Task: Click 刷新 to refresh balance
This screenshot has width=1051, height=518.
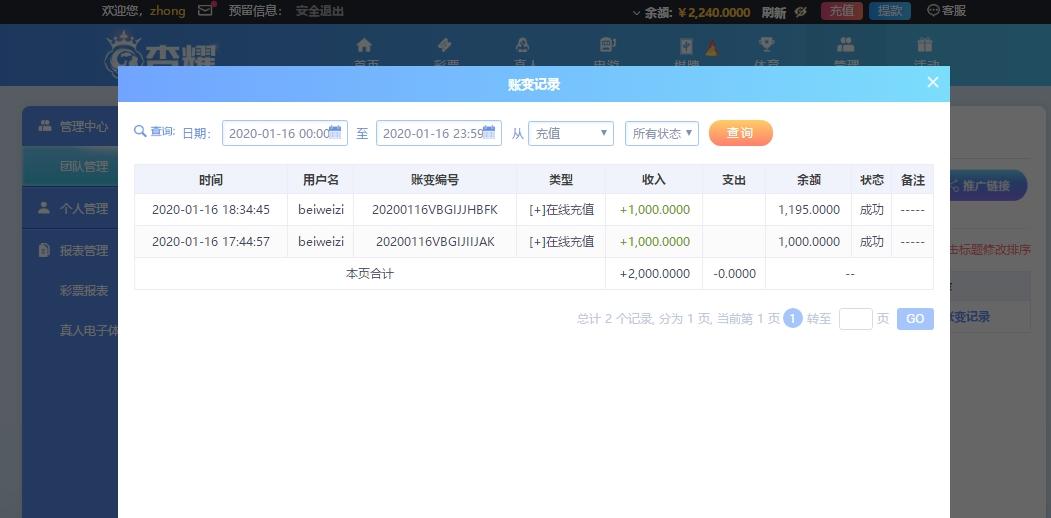Action: [774, 12]
